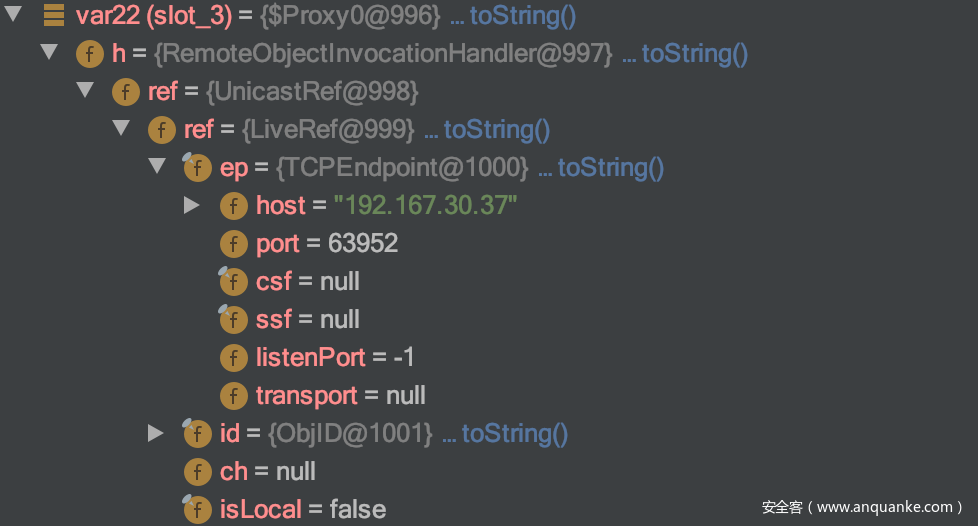Expand the id ObjID@1001 node

coord(155,433)
